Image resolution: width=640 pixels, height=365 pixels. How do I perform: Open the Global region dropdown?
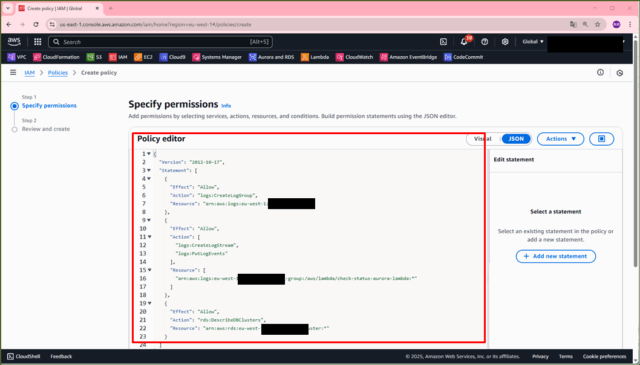[x=533, y=42]
